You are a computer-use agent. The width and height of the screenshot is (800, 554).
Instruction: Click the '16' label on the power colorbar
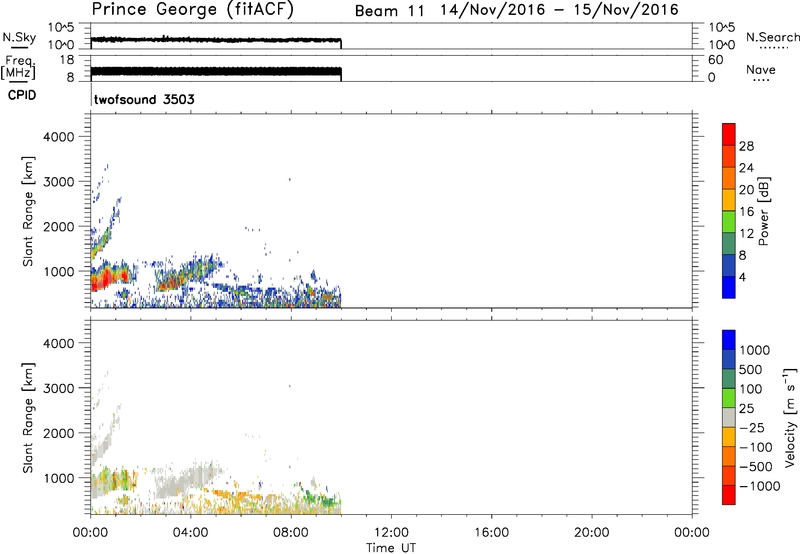point(746,212)
